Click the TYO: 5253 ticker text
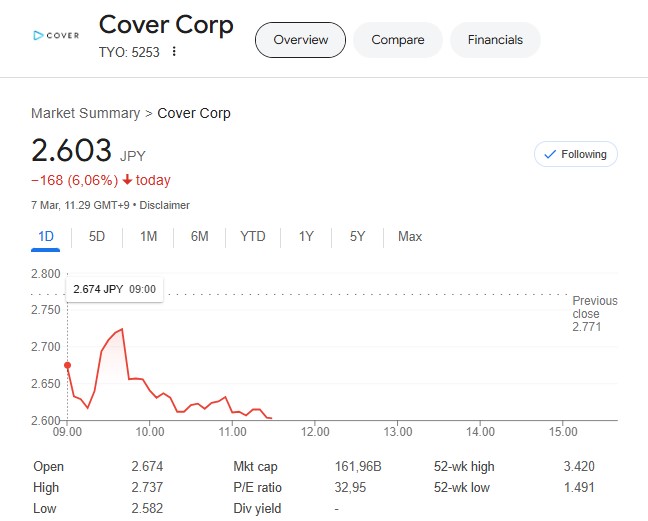The image size is (648, 521). pyautogui.click(x=129, y=52)
